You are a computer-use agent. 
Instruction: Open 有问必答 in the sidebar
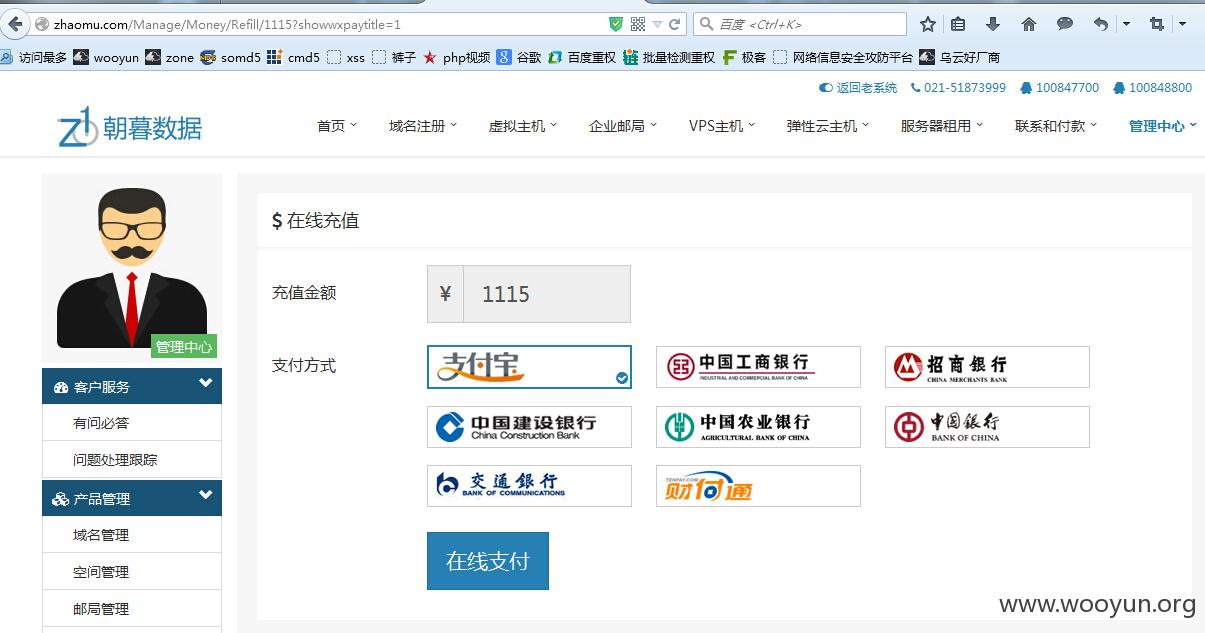[x=132, y=423]
